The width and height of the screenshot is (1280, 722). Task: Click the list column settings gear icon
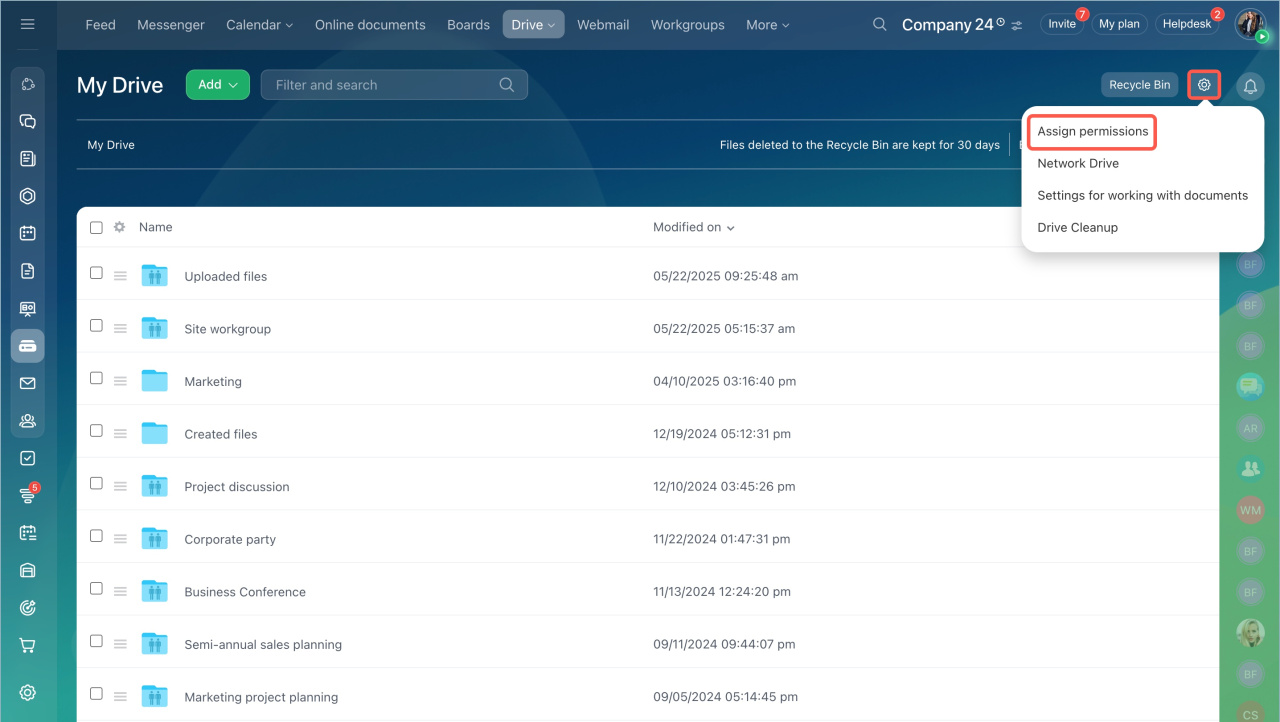tap(119, 227)
